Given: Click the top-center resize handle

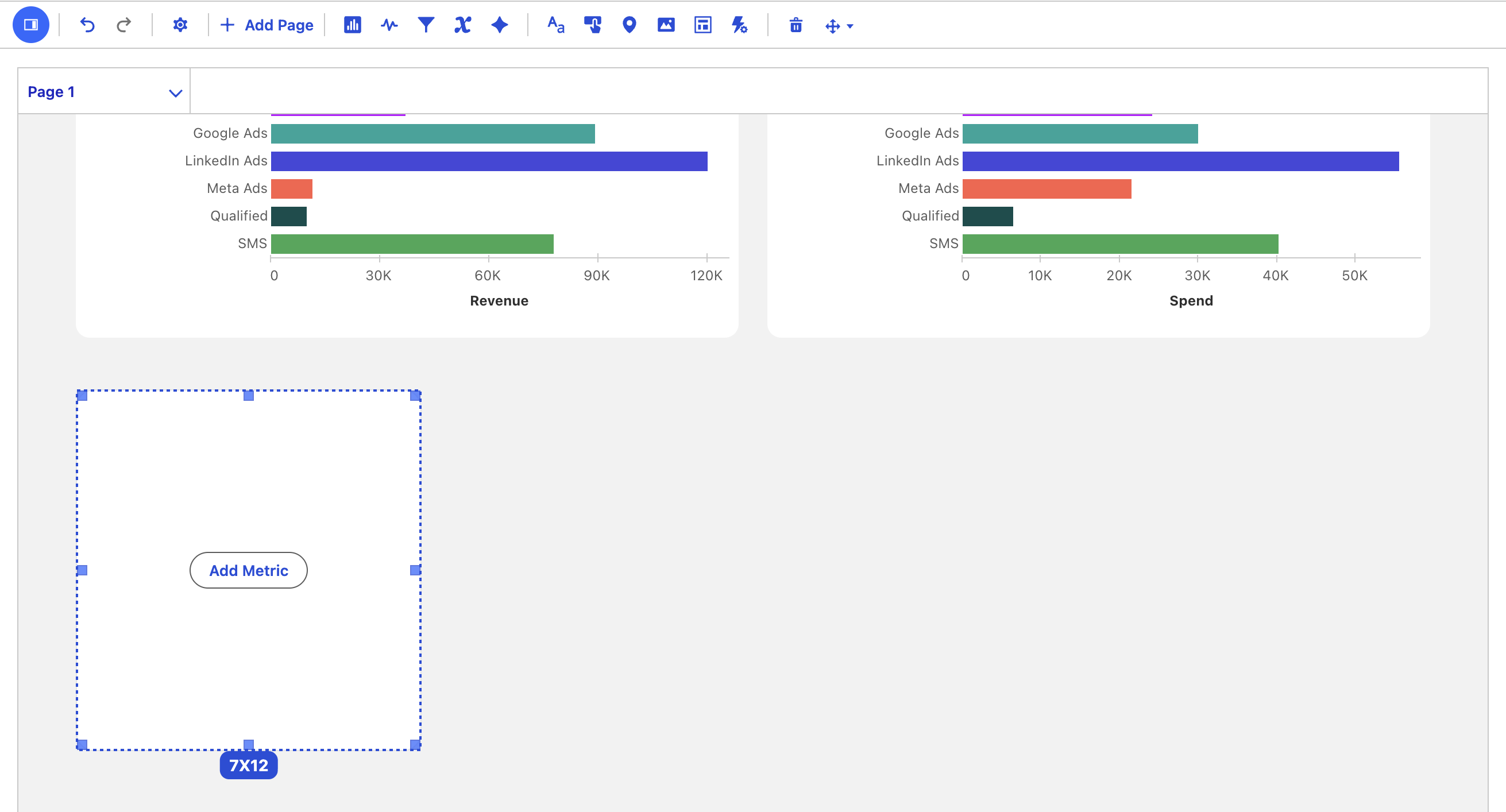Looking at the screenshot, I should 249,396.
